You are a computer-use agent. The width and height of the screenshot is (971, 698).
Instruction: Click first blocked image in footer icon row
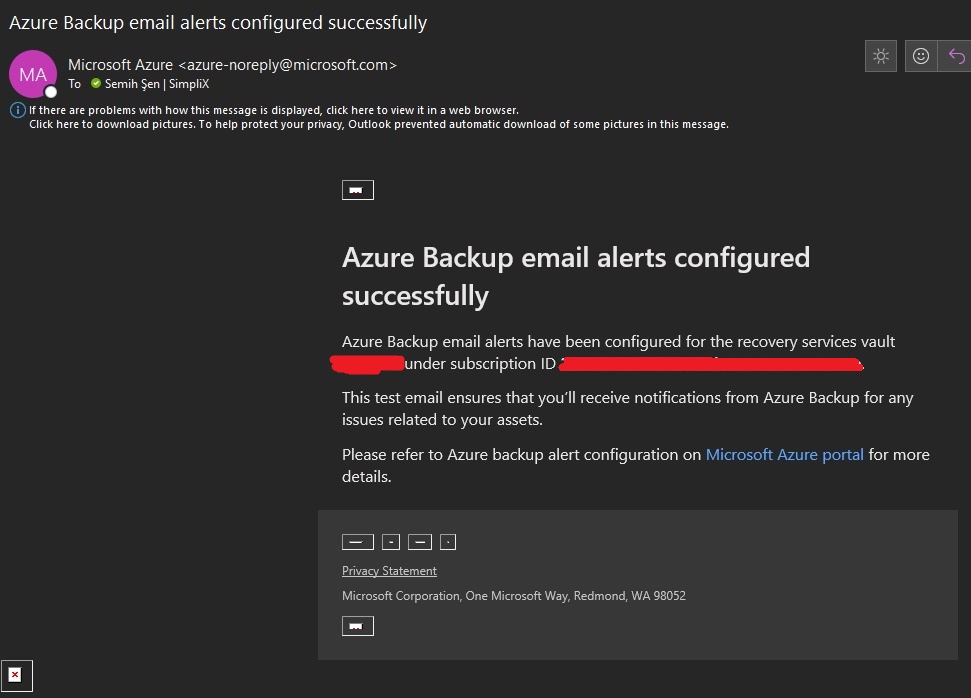click(357, 542)
